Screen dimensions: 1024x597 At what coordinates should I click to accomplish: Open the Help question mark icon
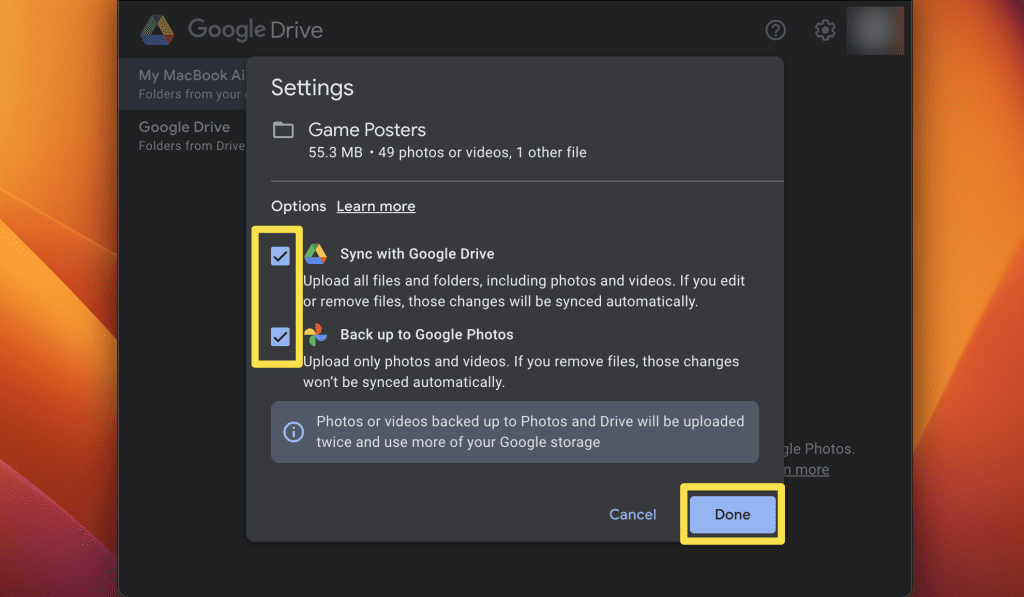(775, 30)
